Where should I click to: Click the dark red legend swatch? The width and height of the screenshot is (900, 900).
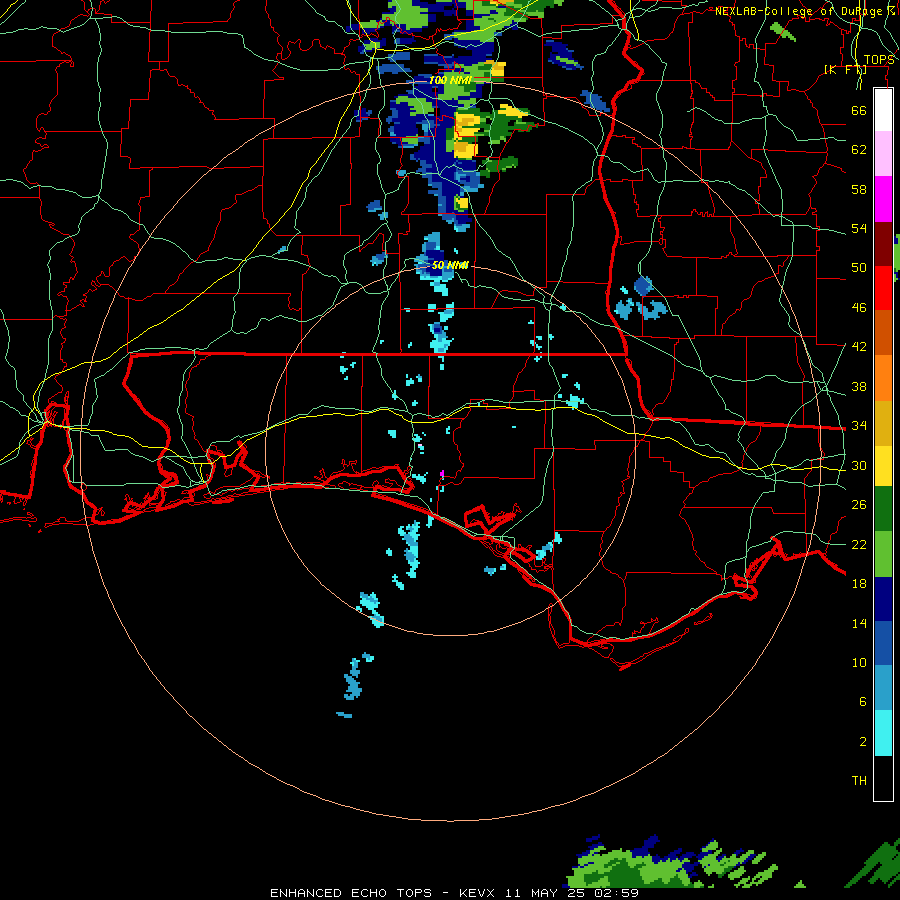tap(883, 244)
